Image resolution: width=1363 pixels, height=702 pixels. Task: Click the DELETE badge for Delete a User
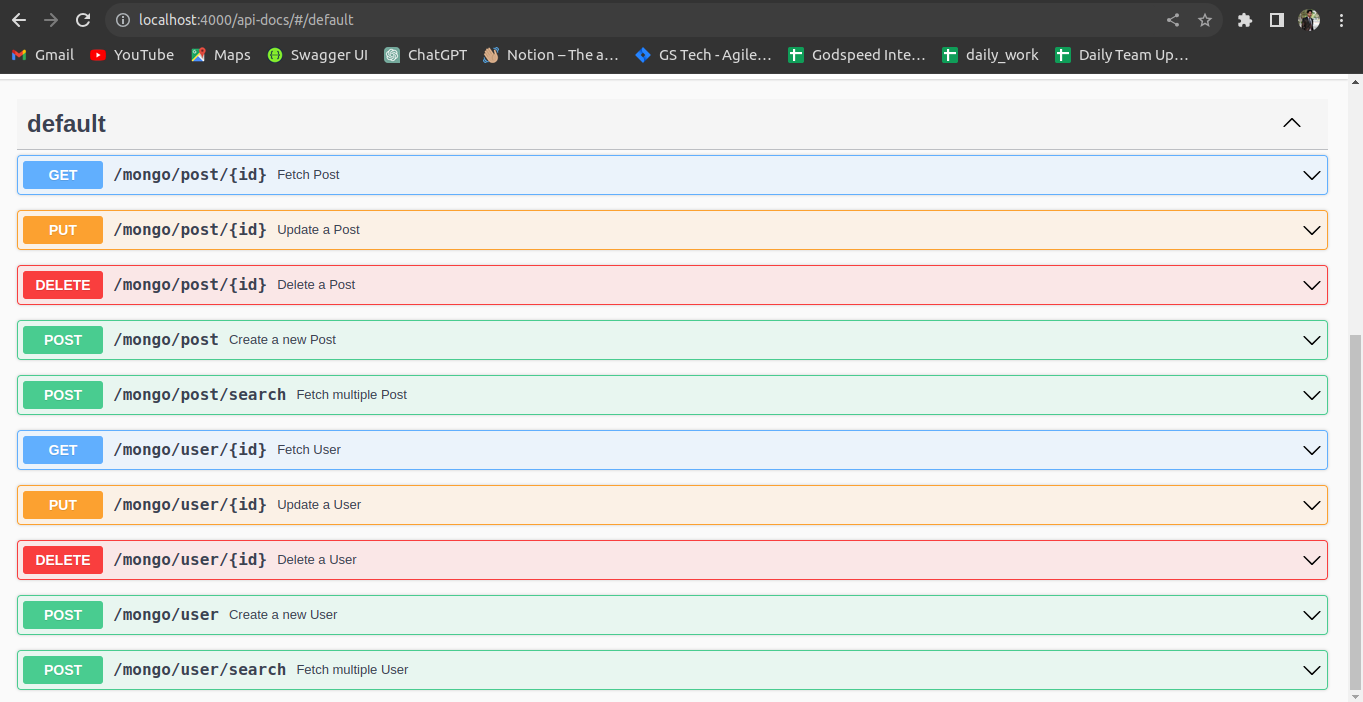coord(63,560)
